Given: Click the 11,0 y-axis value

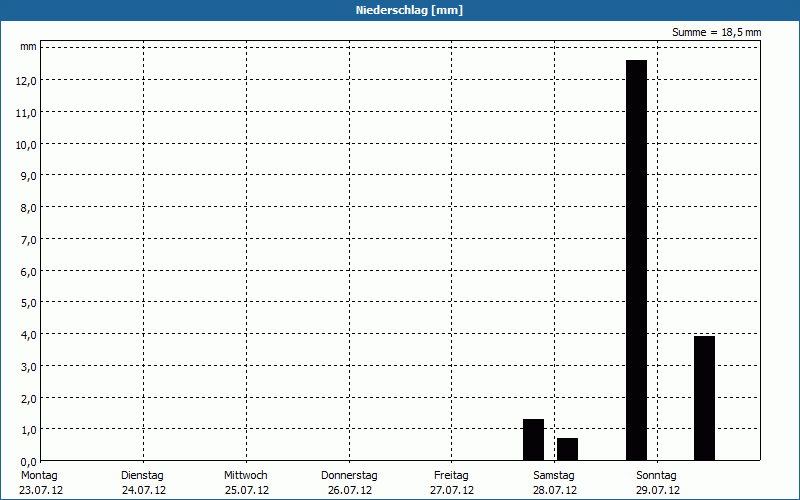Looking at the screenshot, I should tap(26, 113).
